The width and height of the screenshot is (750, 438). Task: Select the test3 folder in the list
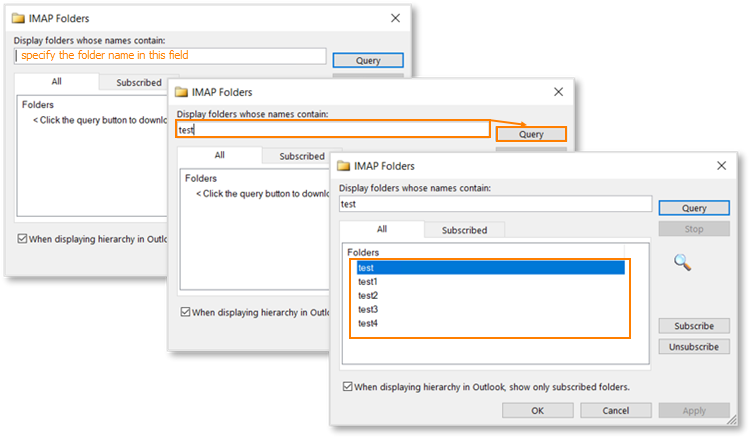(x=368, y=310)
